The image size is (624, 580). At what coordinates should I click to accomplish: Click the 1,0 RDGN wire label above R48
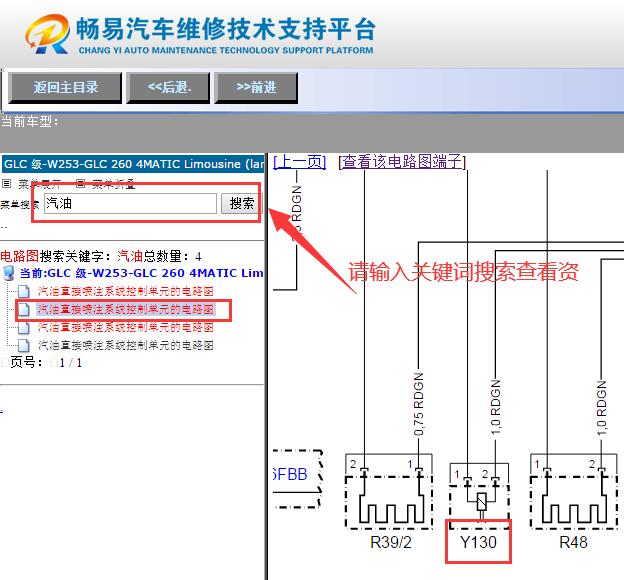602,408
